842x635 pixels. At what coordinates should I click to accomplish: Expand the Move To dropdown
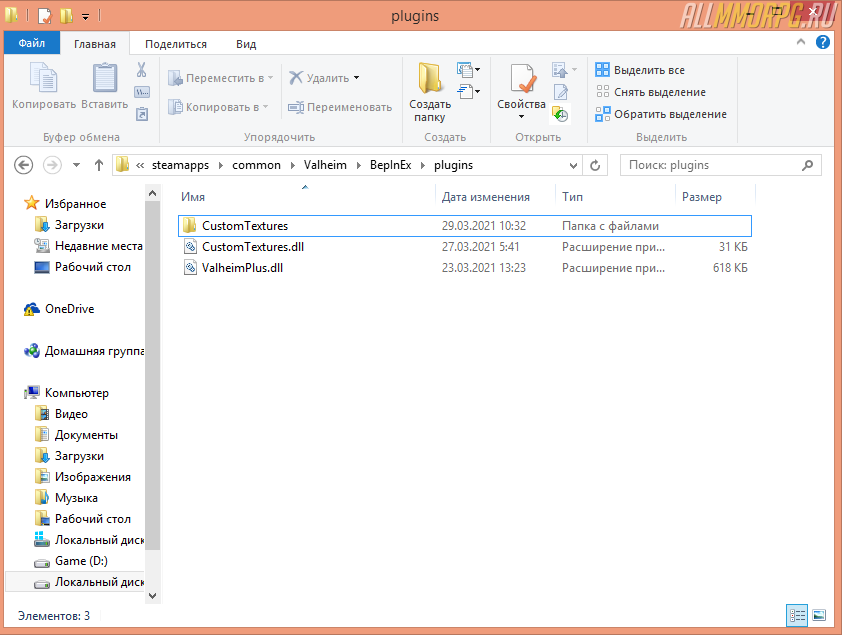269,78
